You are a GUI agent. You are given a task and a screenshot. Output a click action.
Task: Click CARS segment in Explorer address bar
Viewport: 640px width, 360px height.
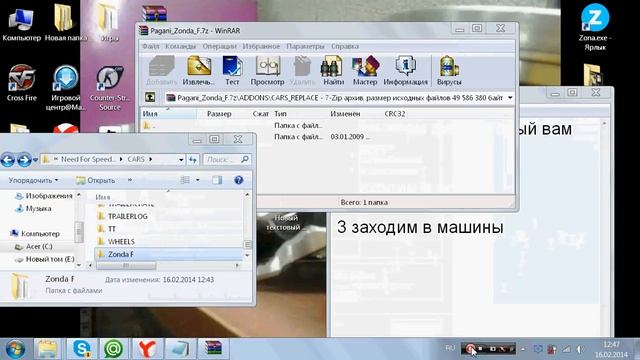pos(136,159)
